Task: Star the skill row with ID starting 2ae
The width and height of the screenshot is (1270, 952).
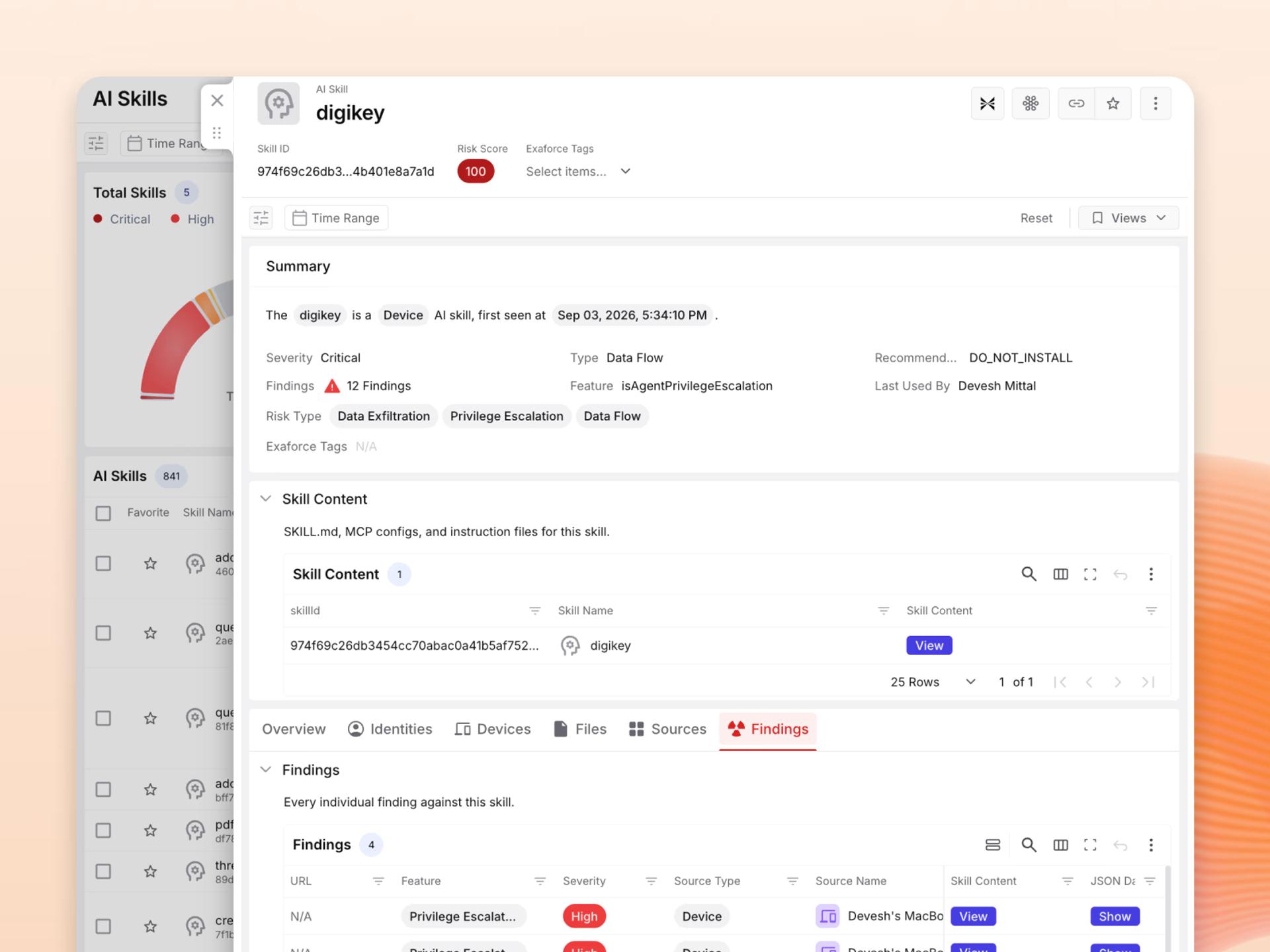Action: click(150, 633)
